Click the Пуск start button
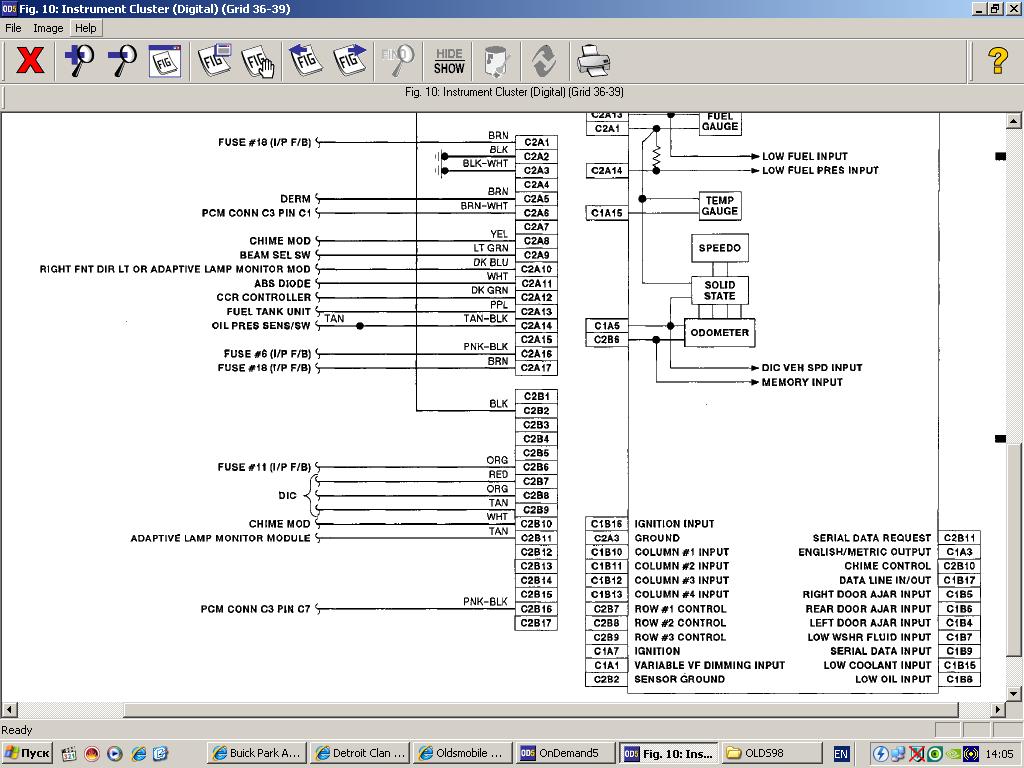Viewport: 1024px width, 768px height. pyautogui.click(x=28, y=753)
